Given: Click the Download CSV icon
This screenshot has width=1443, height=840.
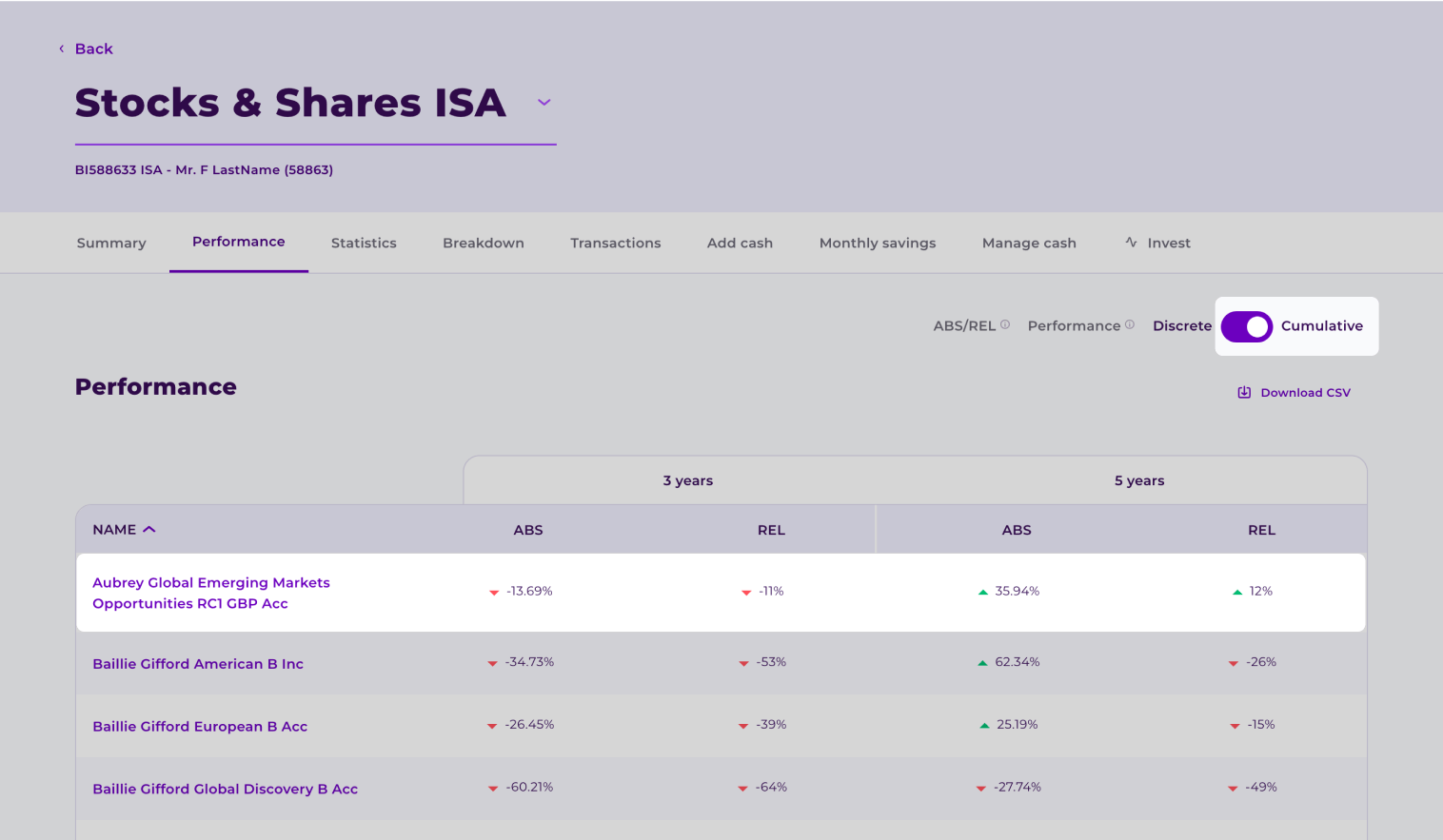Looking at the screenshot, I should point(1244,393).
